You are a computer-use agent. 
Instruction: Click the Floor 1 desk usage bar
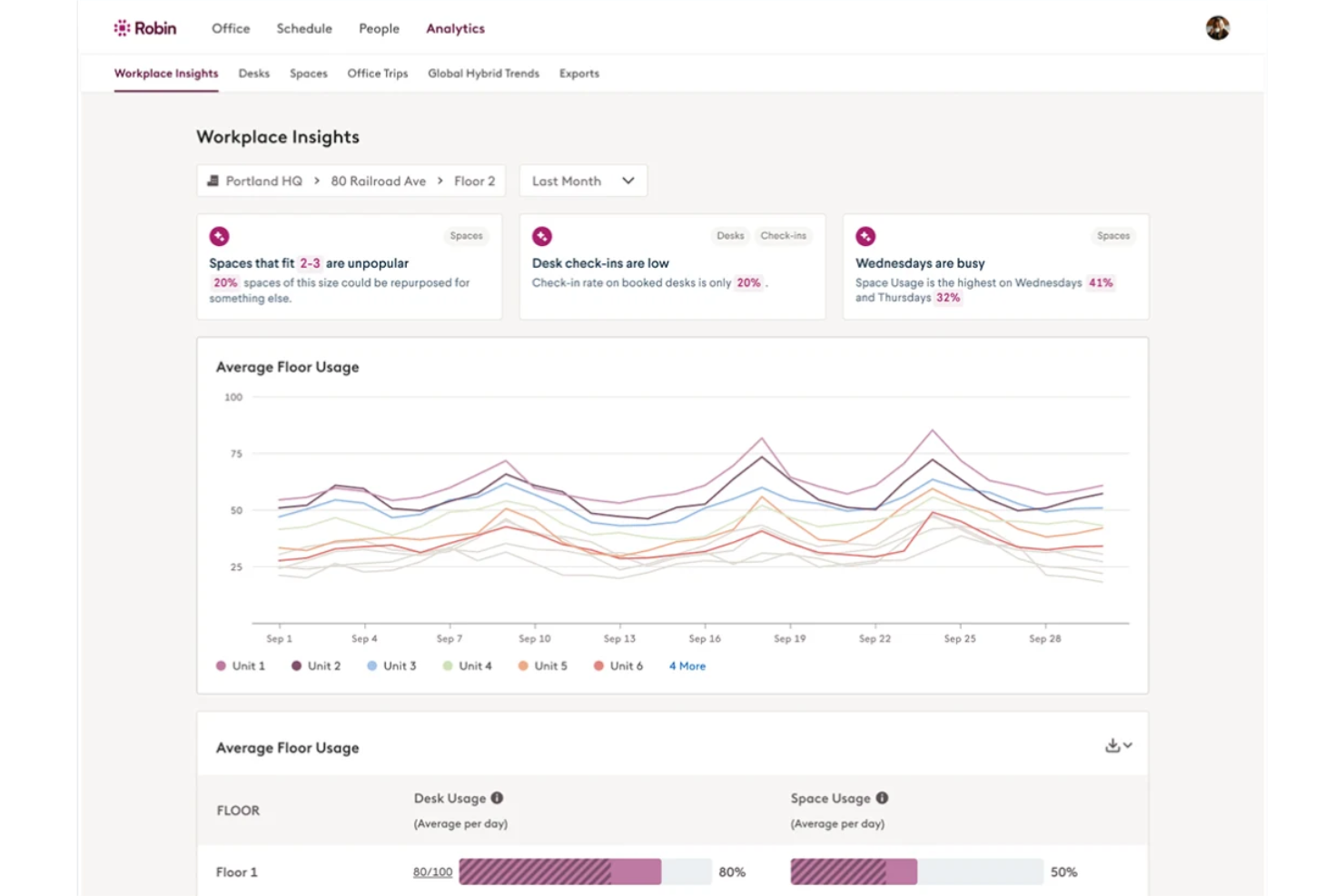585,872
